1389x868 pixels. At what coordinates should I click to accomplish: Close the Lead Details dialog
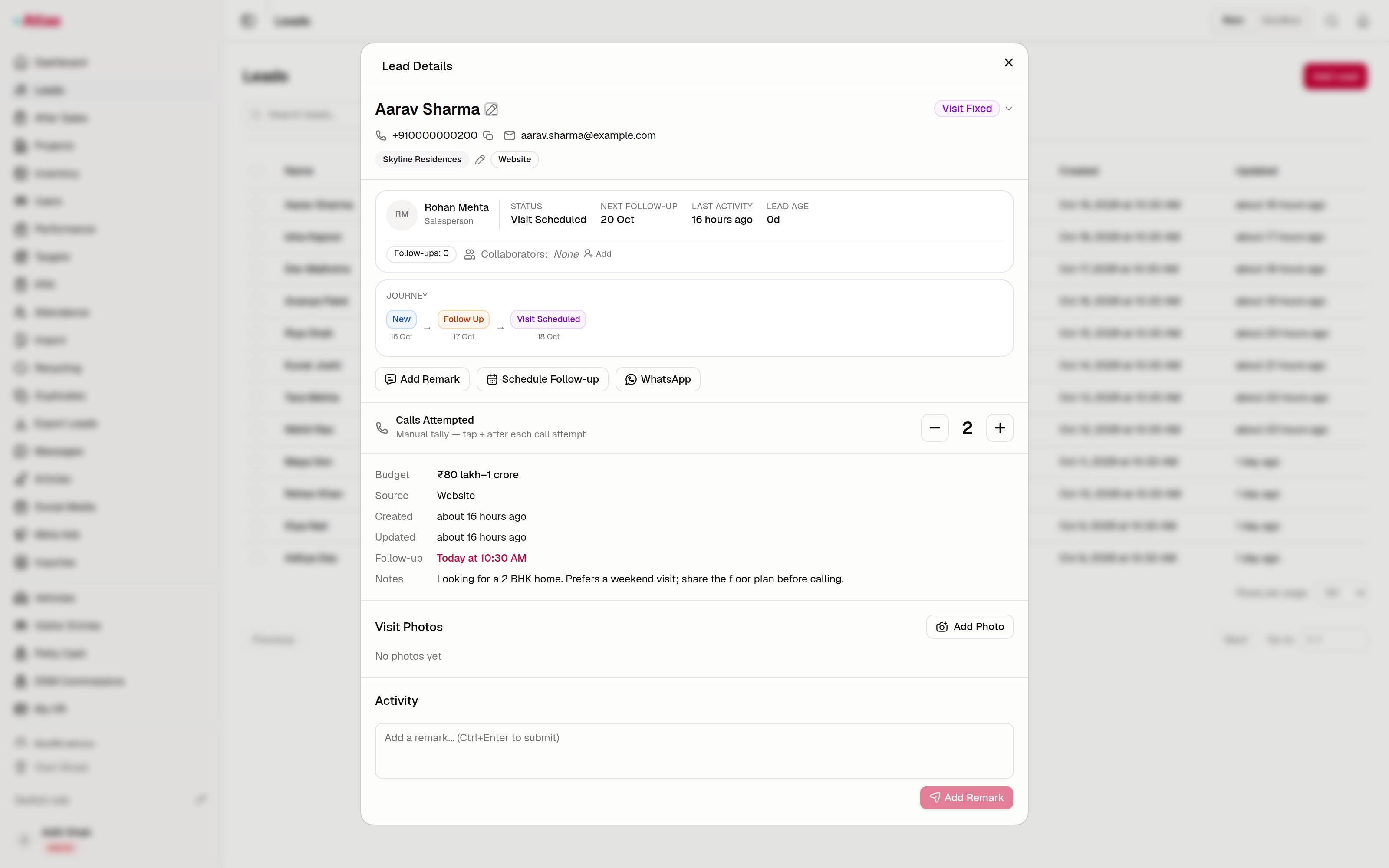[x=1008, y=62]
